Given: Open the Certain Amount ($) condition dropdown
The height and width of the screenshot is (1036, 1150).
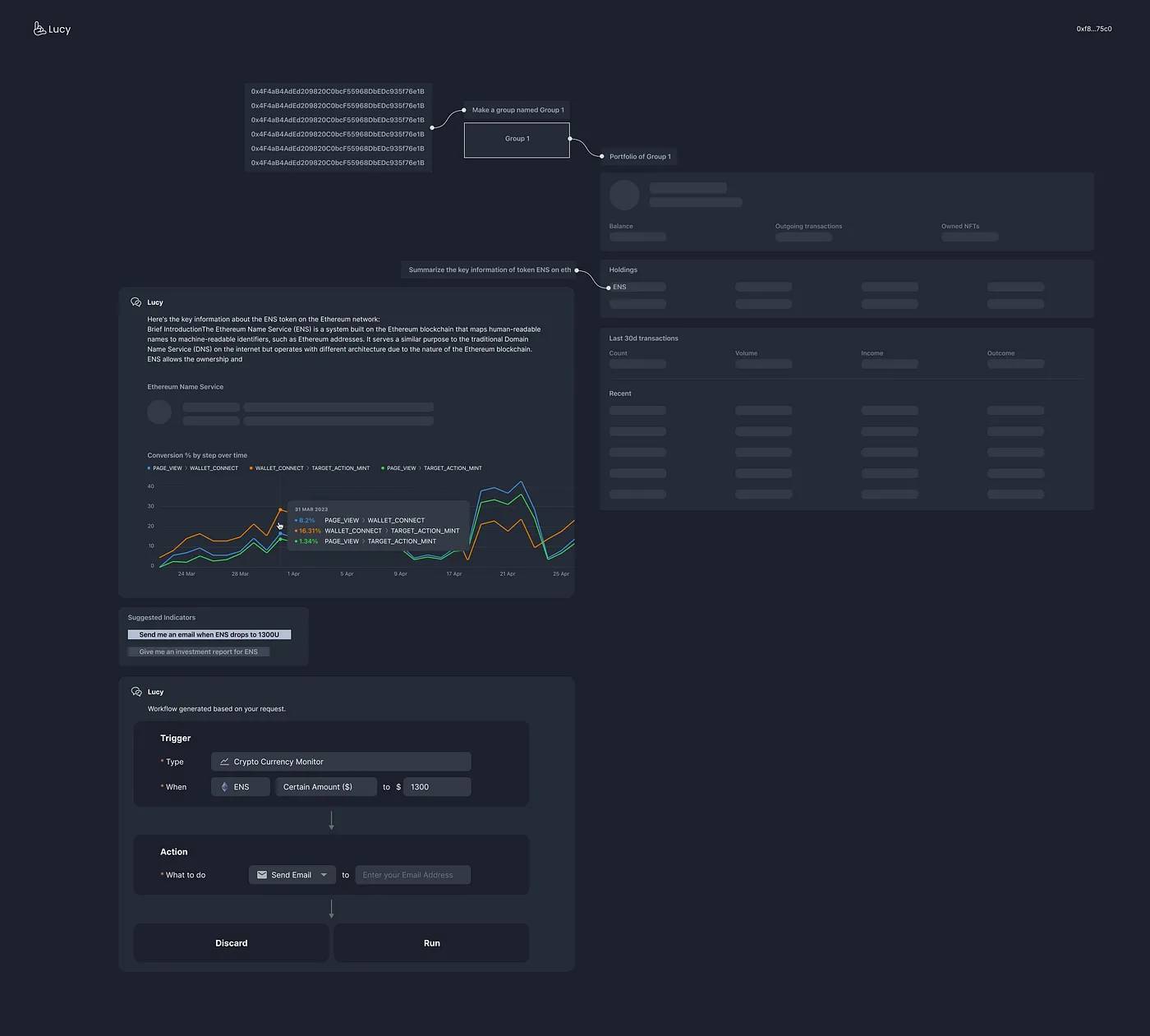Looking at the screenshot, I should pyautogui.click(x=325, y=787).
